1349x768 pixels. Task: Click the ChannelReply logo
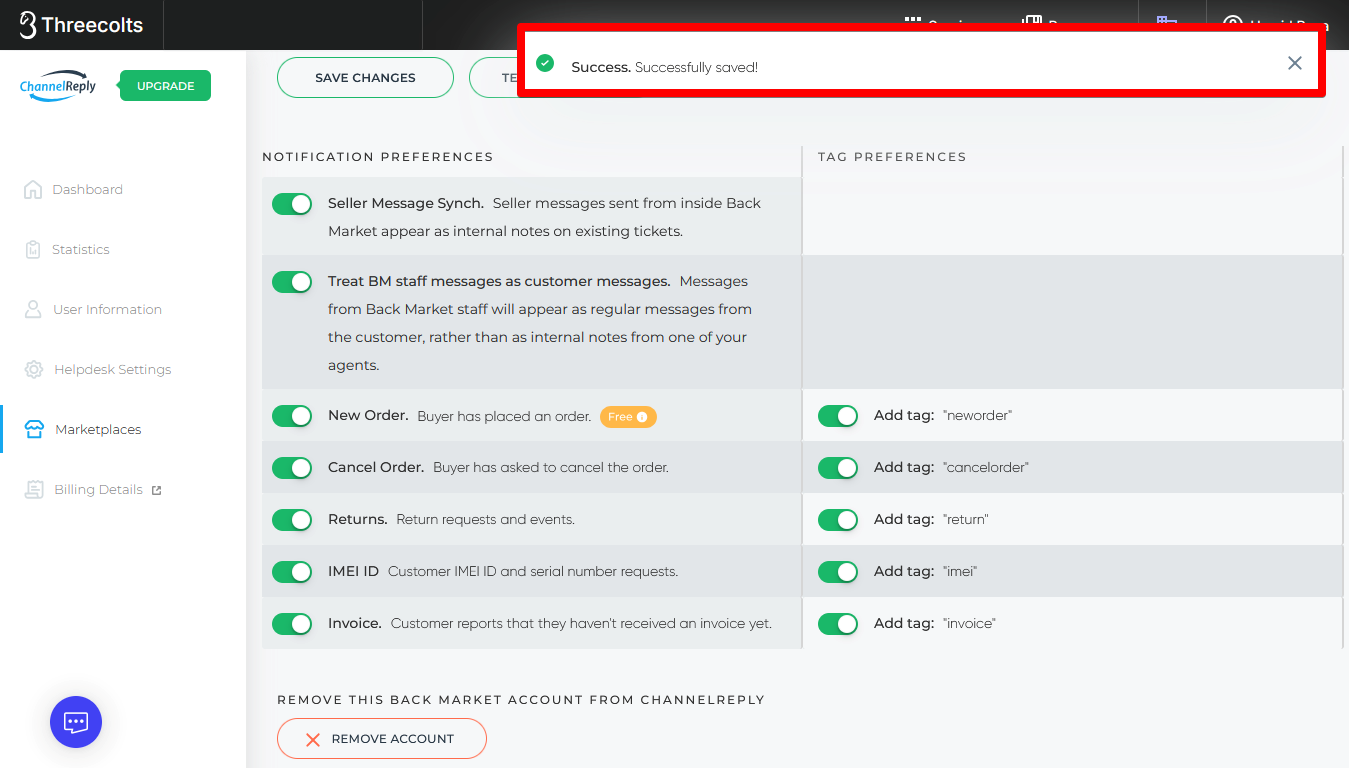click(x=58, y=85)
